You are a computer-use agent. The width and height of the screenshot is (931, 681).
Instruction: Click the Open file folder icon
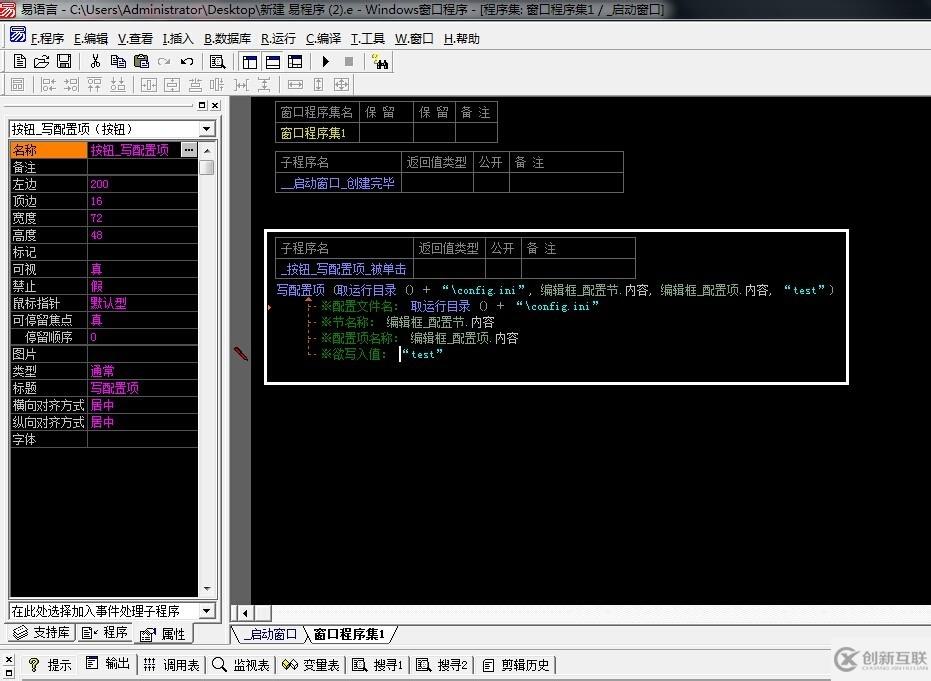point(42,61)
